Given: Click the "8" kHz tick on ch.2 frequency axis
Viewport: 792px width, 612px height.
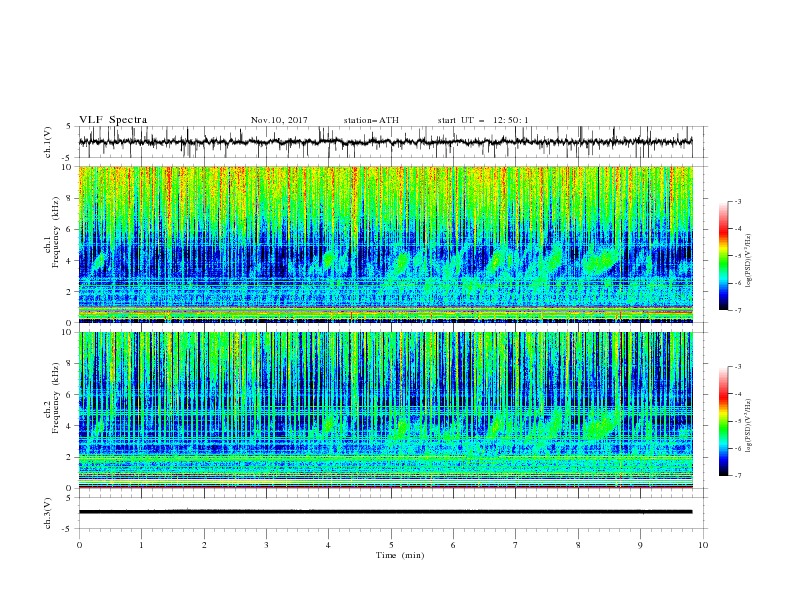Looking at the screenshot, I should (x=71, y=364).
